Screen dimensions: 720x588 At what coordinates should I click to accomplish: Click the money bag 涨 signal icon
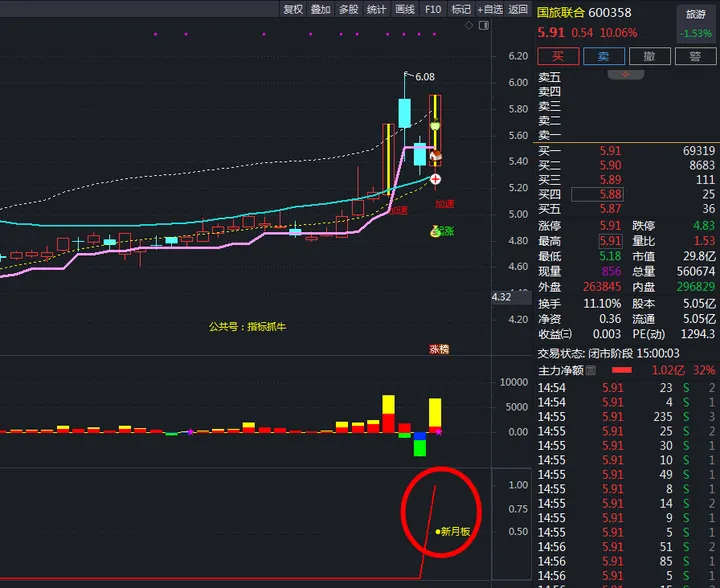coord(436,231)
